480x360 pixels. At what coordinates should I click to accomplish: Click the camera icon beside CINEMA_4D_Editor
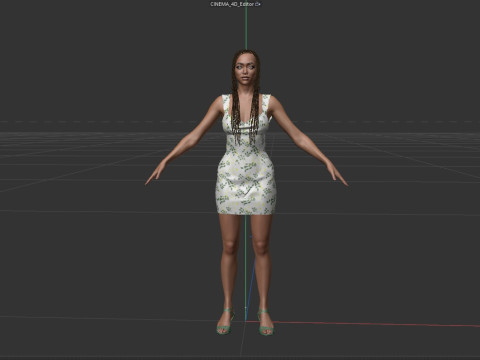click(258, 4)
